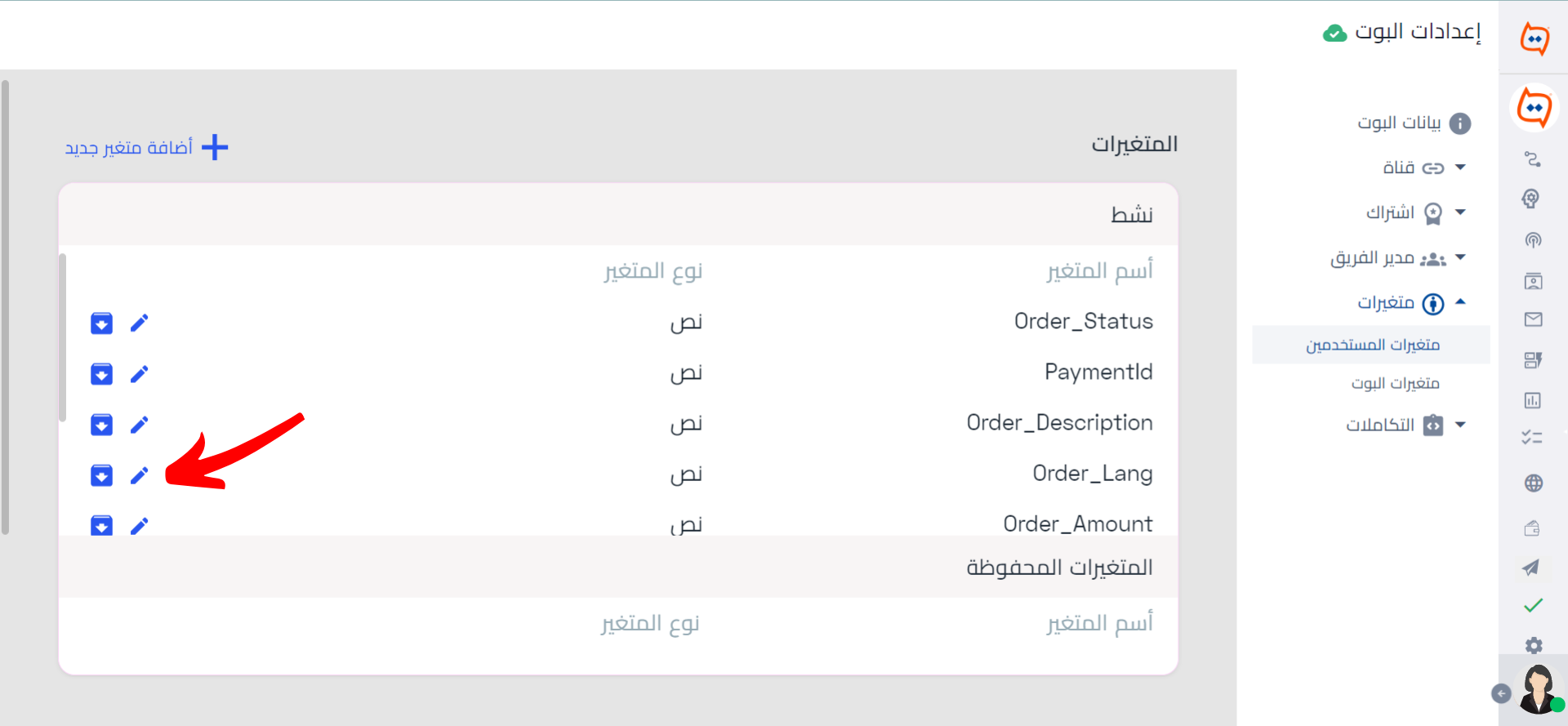
Task: Open the mail envelope icon in sidebar
Action: point(1534,319)
